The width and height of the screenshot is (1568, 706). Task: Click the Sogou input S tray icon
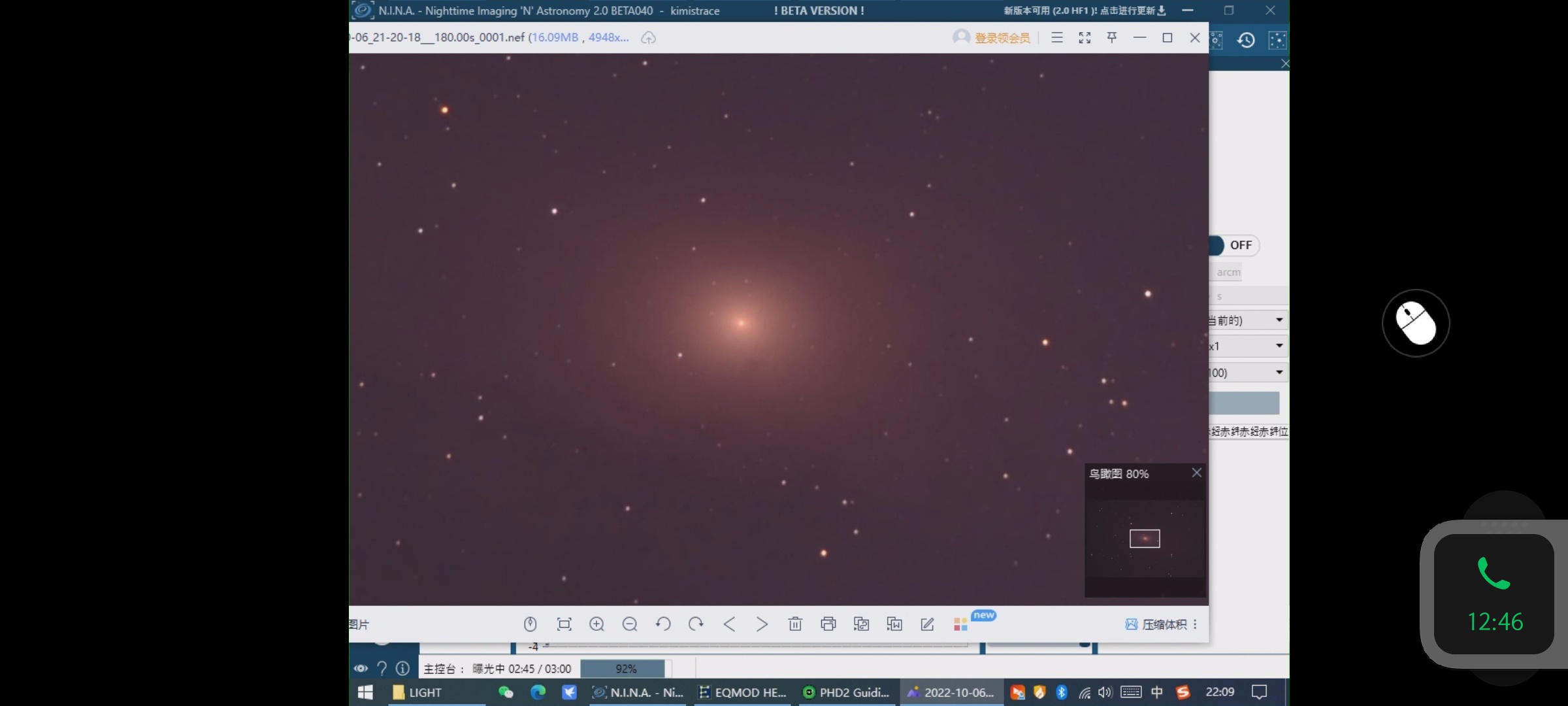pyautogui.click(x=1183, y=692)
